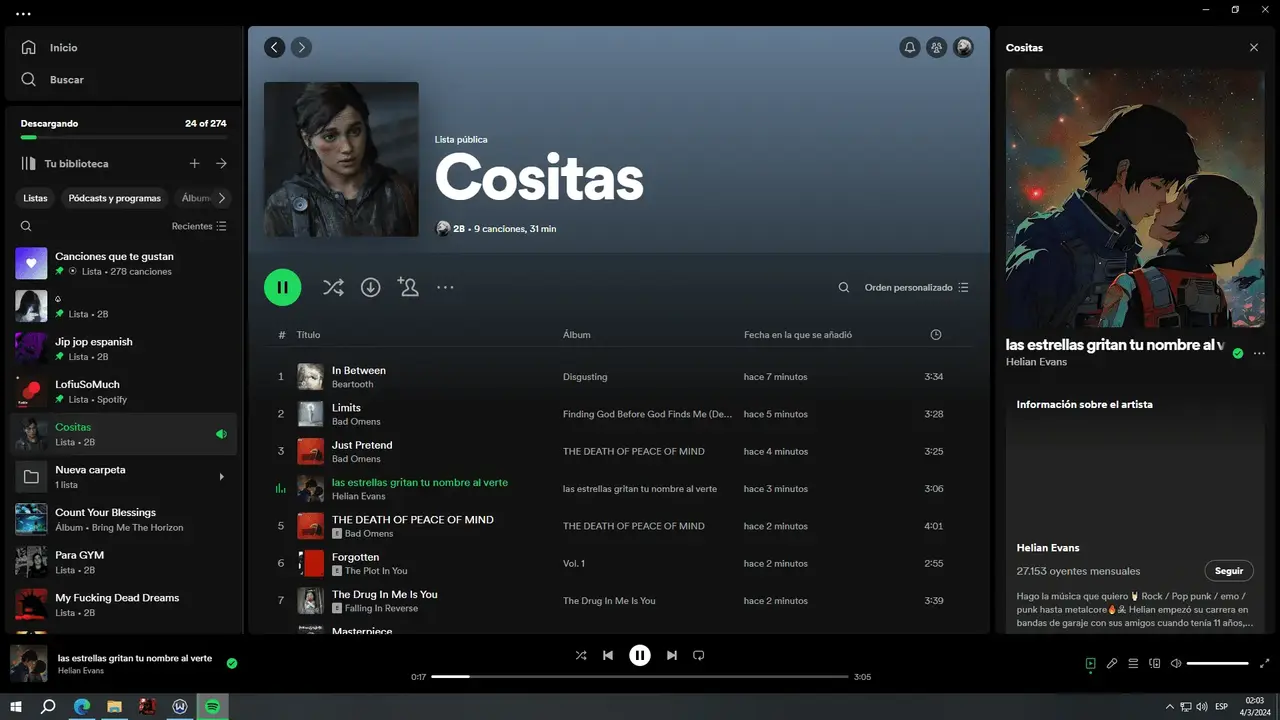Open Helian Evans artist in the bottom bar
The width and height of the screenshot is (1280, 720).
(x=81, y=670)
